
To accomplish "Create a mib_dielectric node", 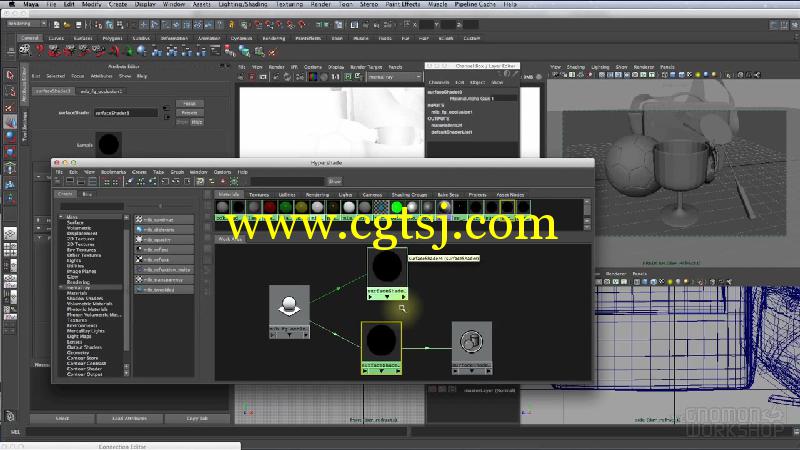I will point(164,230).
